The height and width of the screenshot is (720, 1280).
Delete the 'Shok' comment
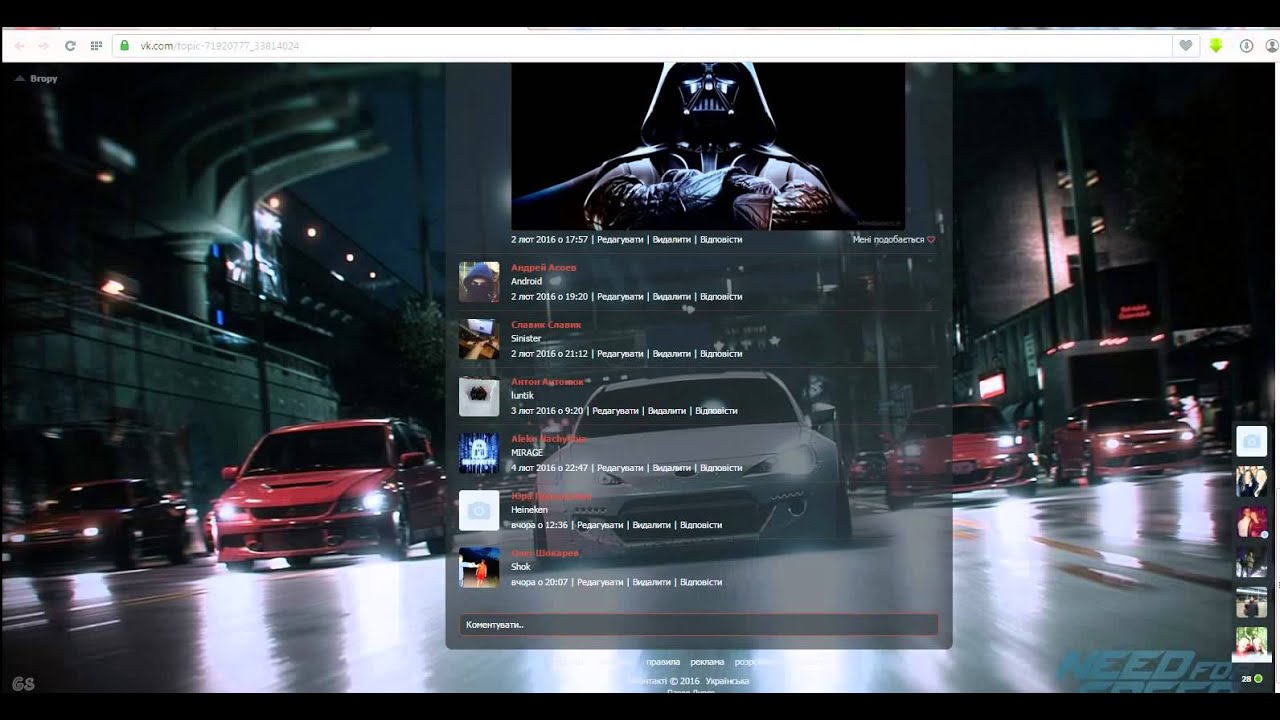652,582
